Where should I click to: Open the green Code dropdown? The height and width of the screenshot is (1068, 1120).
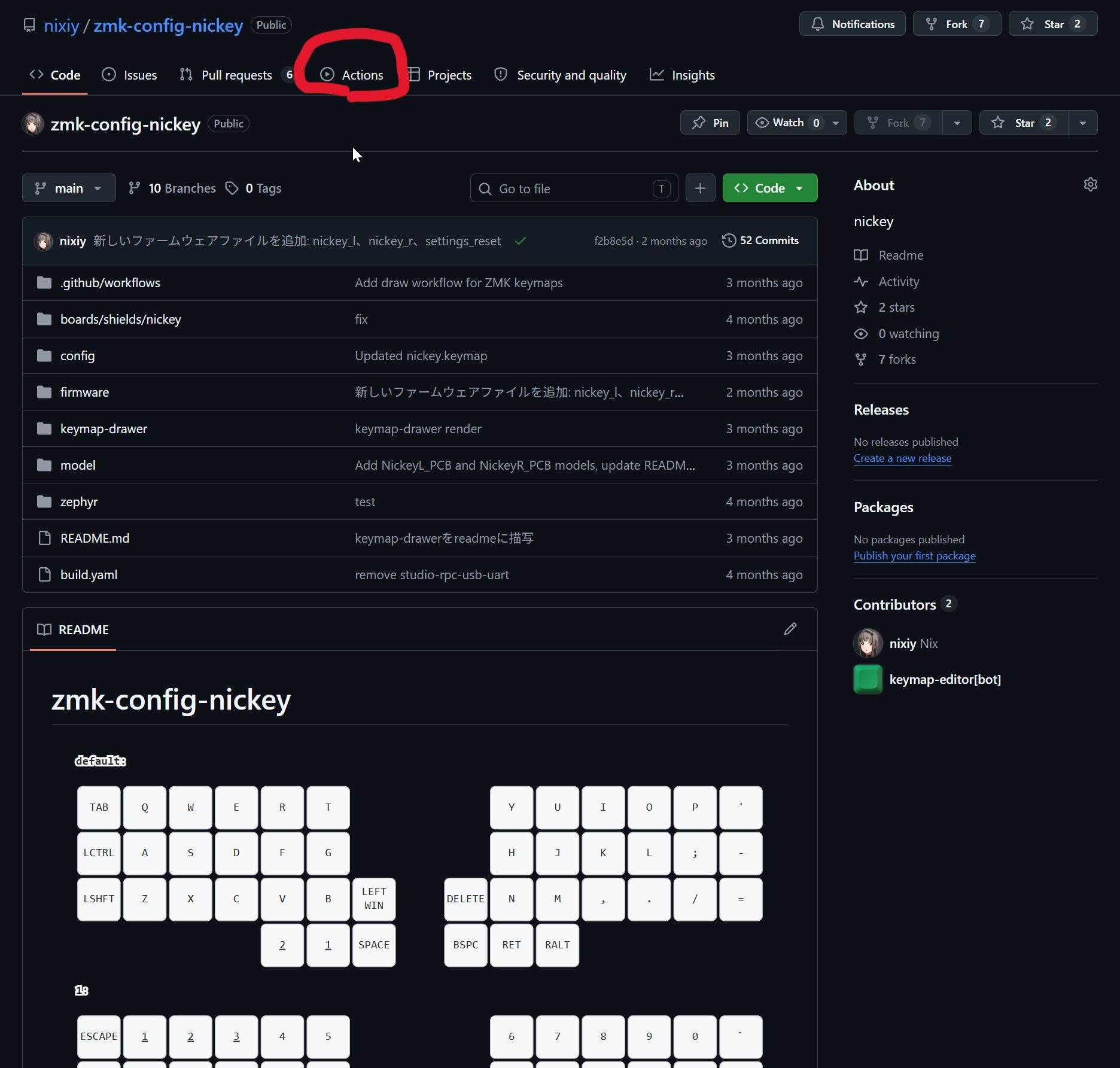click(x=769, y=188)
